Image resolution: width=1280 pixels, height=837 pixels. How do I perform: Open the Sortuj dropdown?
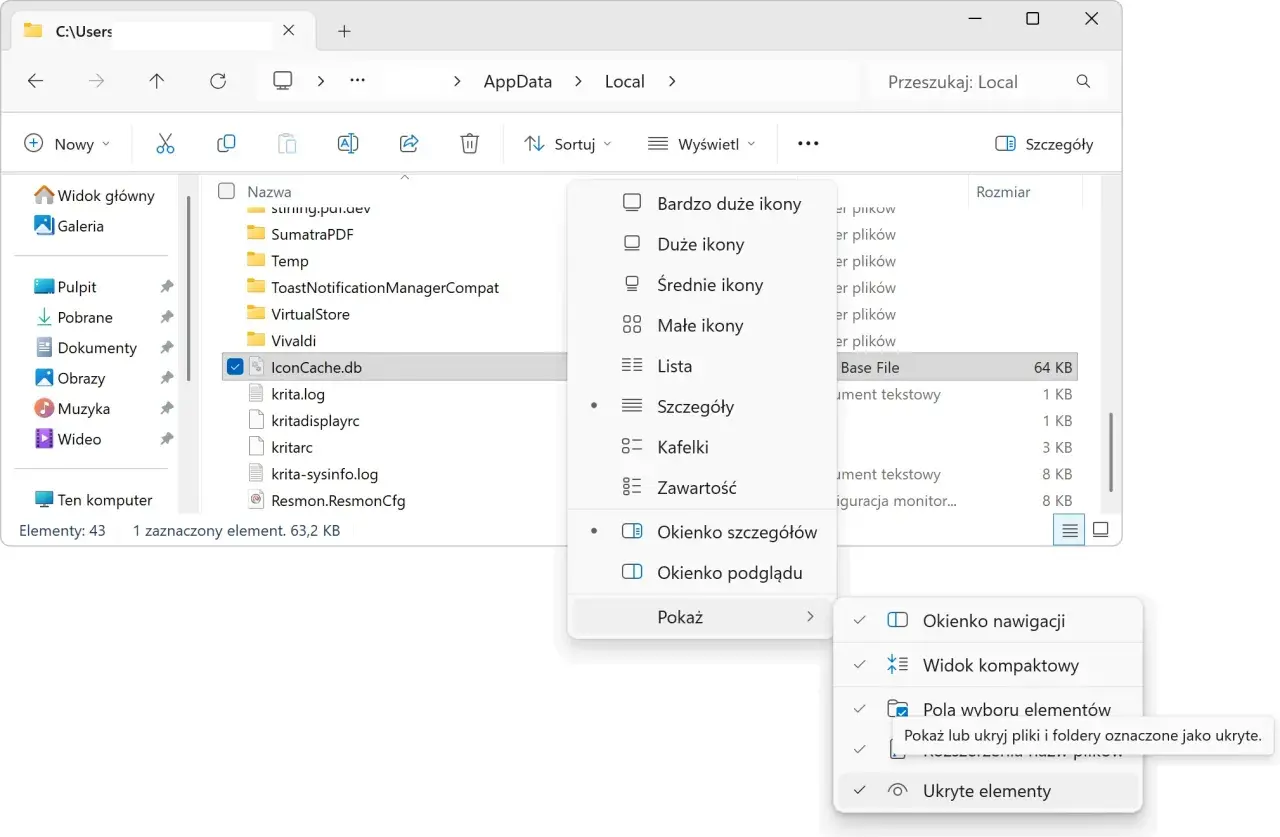click(568, 144)
